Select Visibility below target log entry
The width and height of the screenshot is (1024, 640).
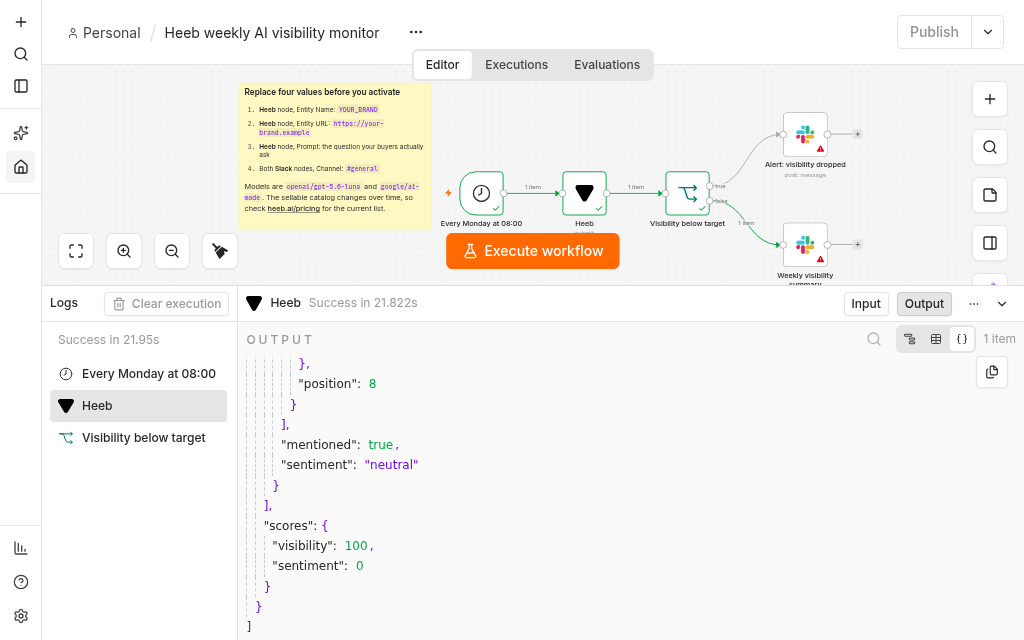point(138,438)
